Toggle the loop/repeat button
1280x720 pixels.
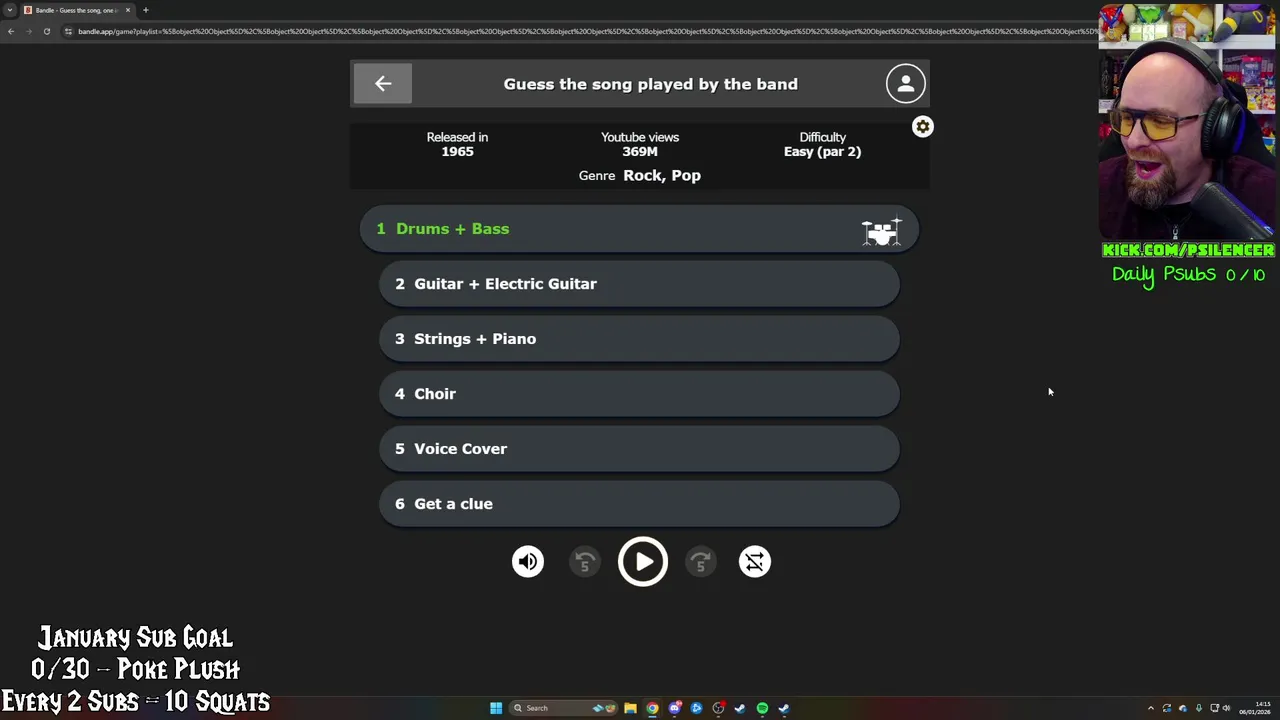click(x=755, y=561)
